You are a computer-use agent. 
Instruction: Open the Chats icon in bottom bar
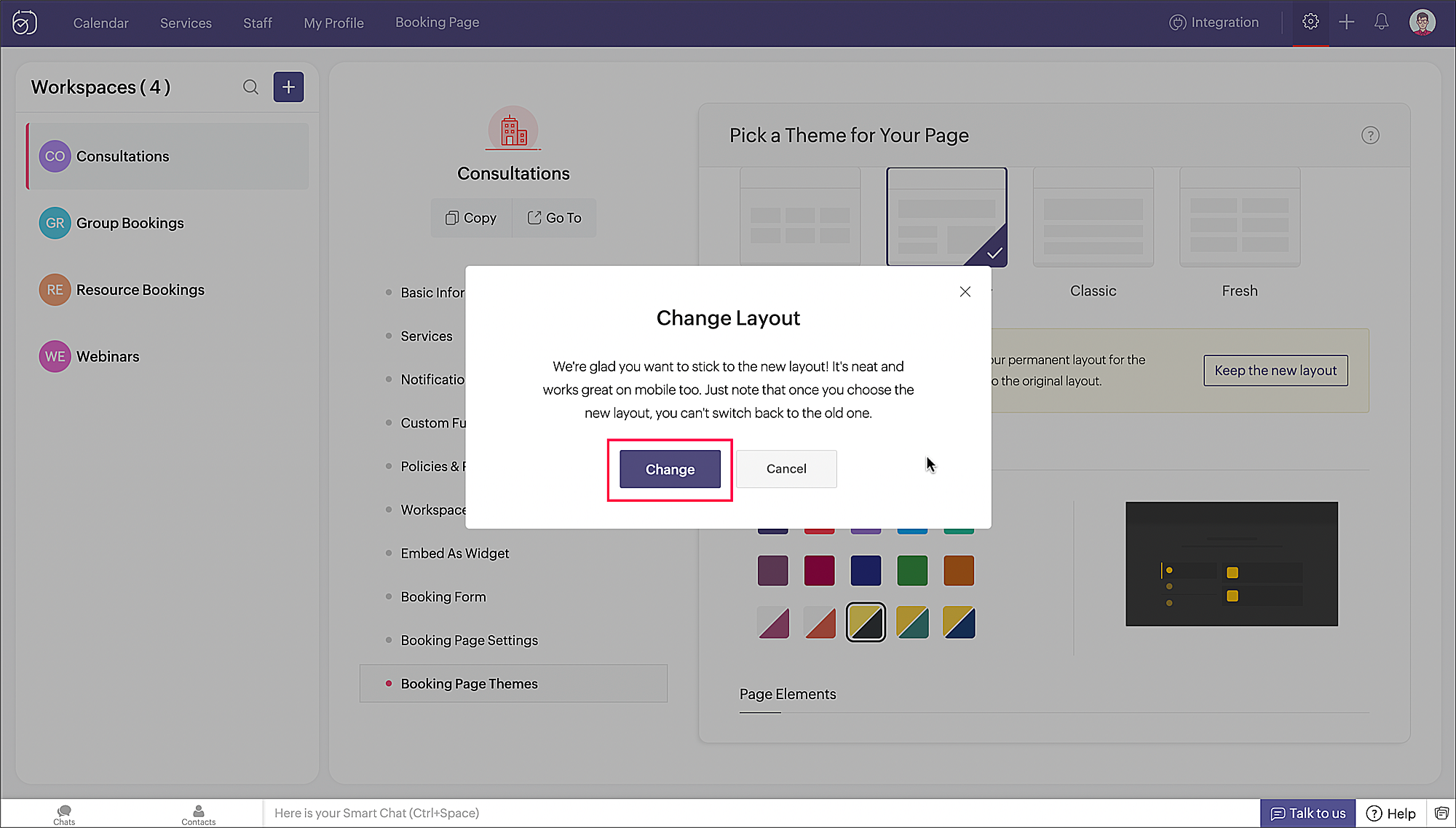coord(64,814)
